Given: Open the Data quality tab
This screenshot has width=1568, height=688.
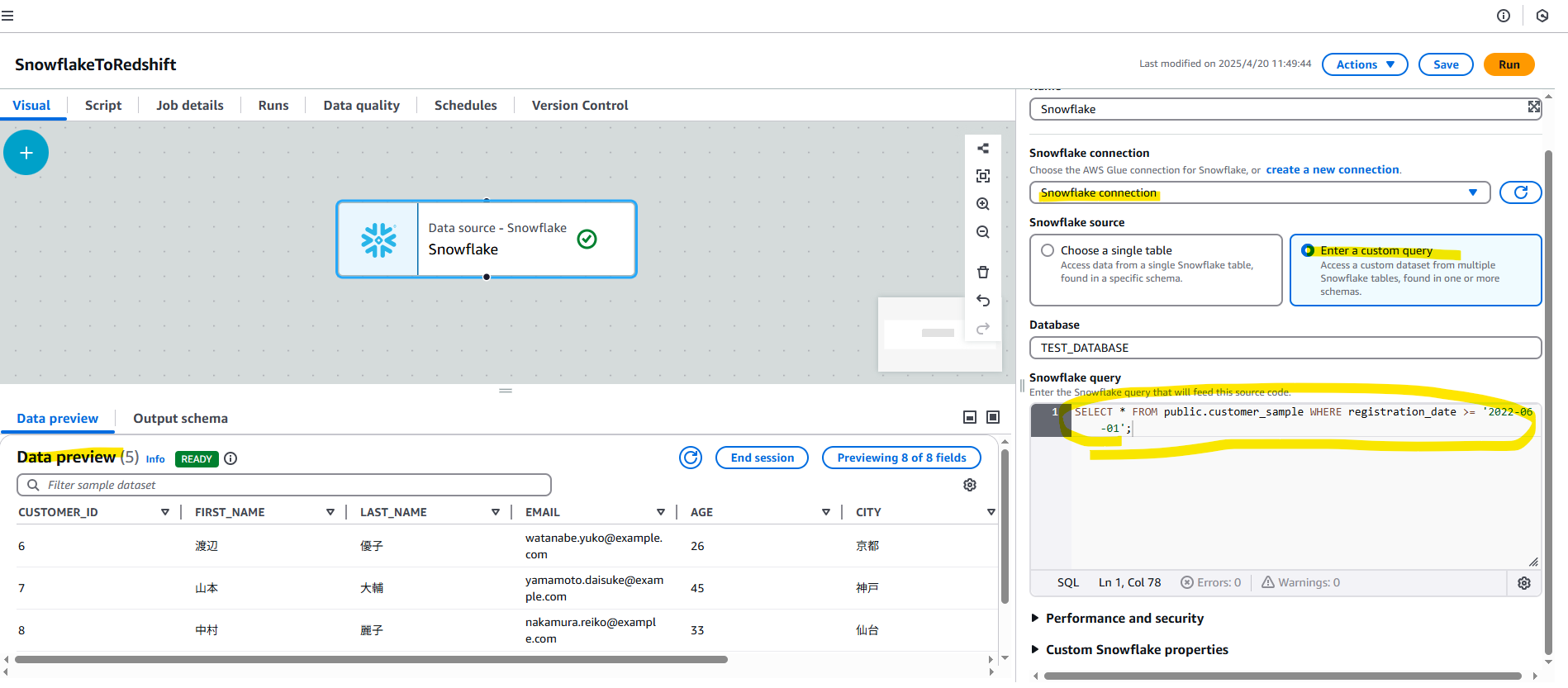Looking at the screenshot, I should pyautogui.click(x=361, y=105).
